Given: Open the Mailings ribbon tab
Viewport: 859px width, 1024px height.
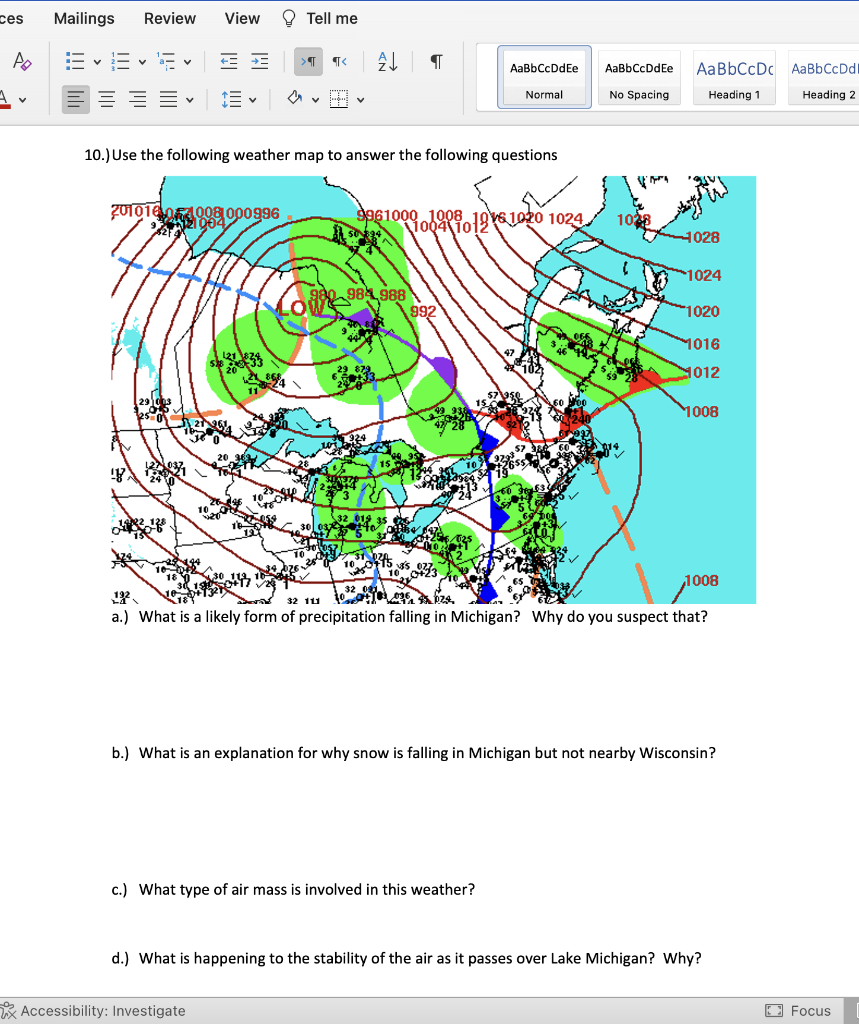Looking at the screenshot, I should point(84,18).
